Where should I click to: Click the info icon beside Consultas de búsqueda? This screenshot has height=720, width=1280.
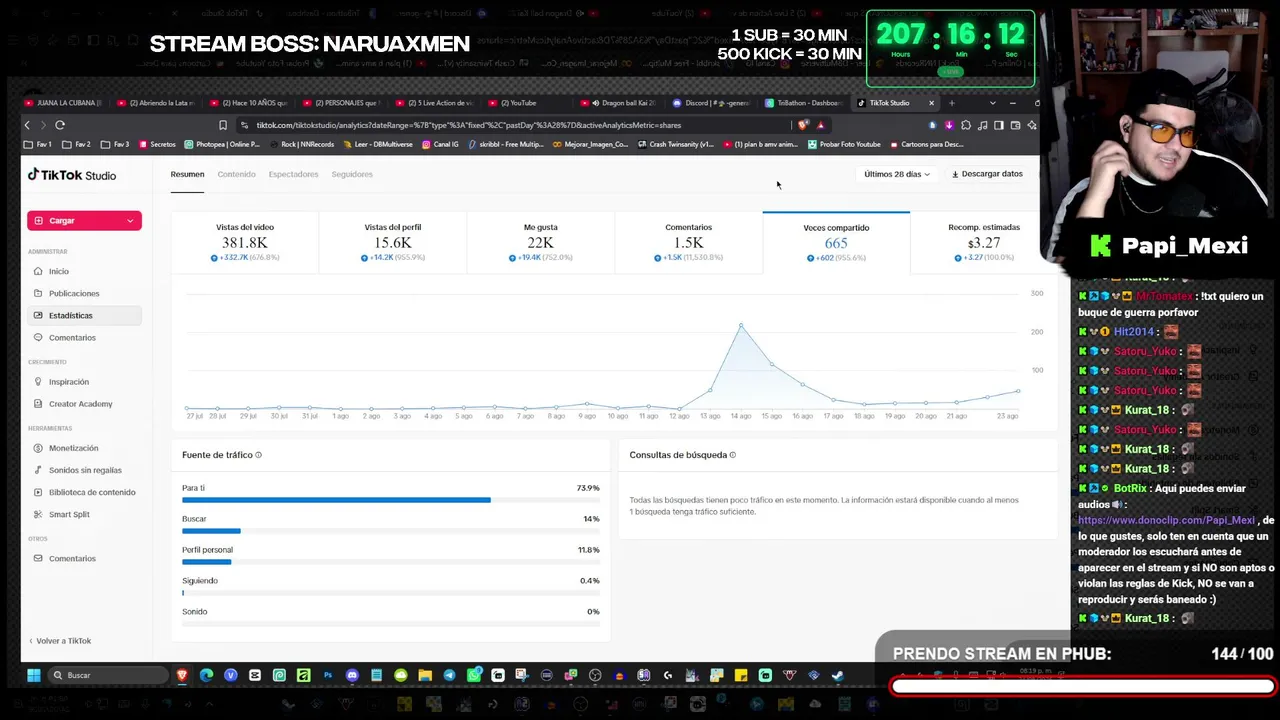coord(732,455)
